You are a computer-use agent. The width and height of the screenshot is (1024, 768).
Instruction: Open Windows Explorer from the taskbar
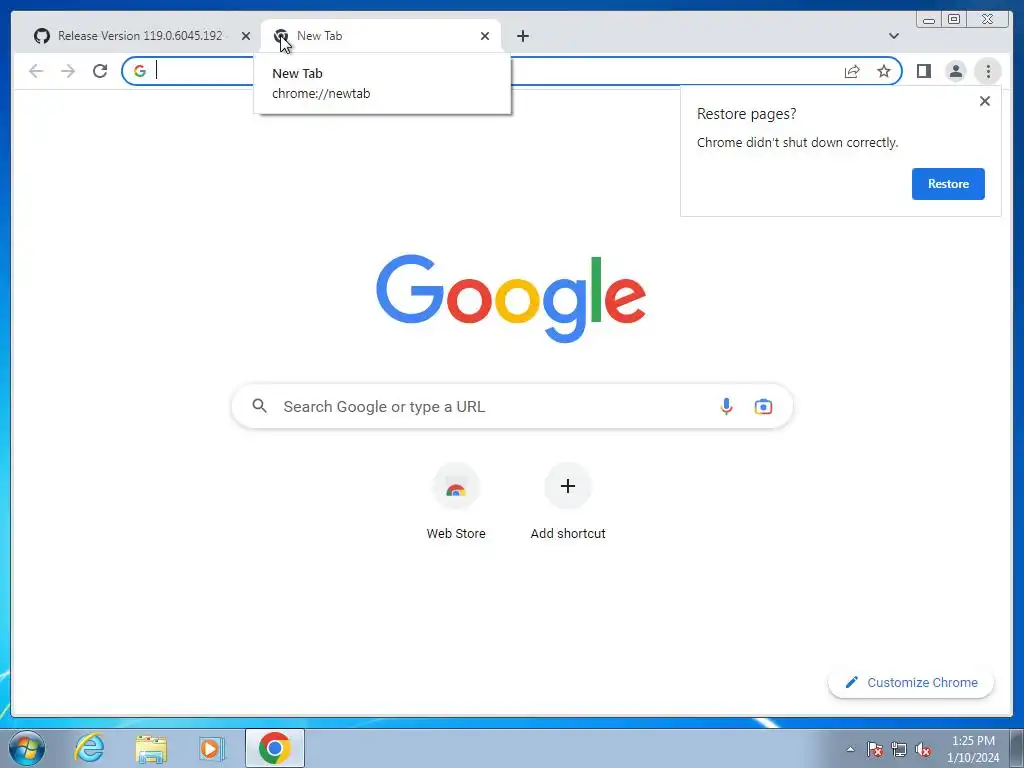click(x=151, y=748)
